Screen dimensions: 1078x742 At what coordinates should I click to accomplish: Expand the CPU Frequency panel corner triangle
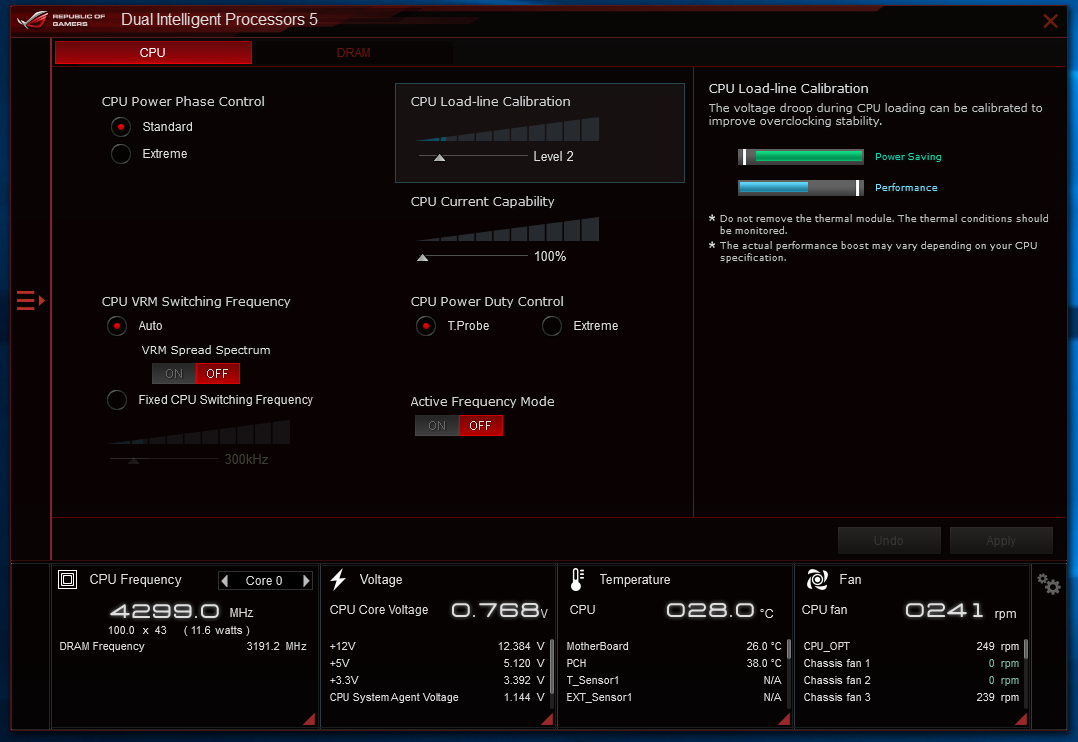coord(310,719)
